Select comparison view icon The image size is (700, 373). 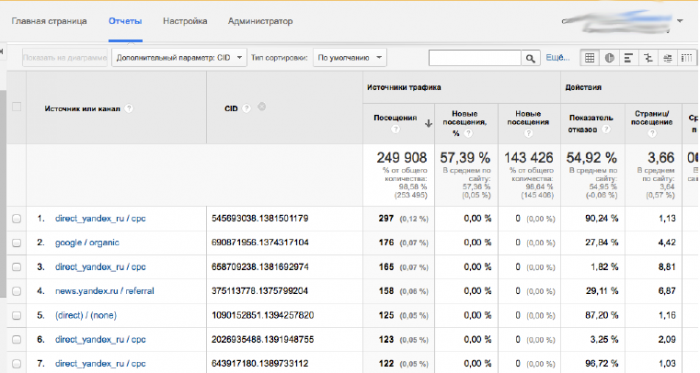(x=648, y=58)
